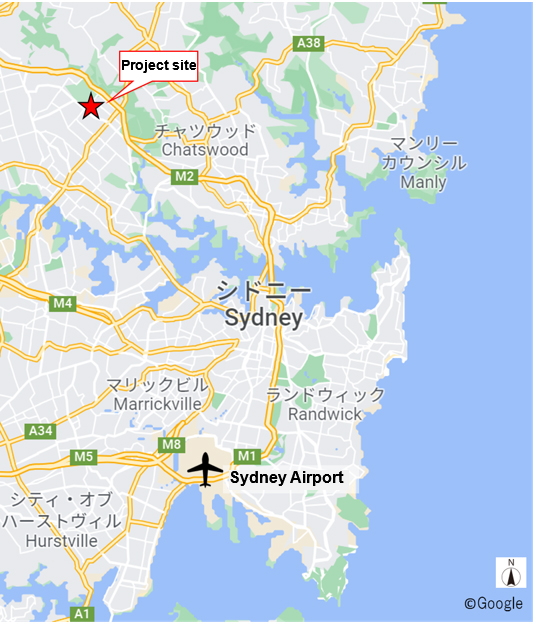
Task: Click the Project site callout box
Action: click(x=159, y=66)
